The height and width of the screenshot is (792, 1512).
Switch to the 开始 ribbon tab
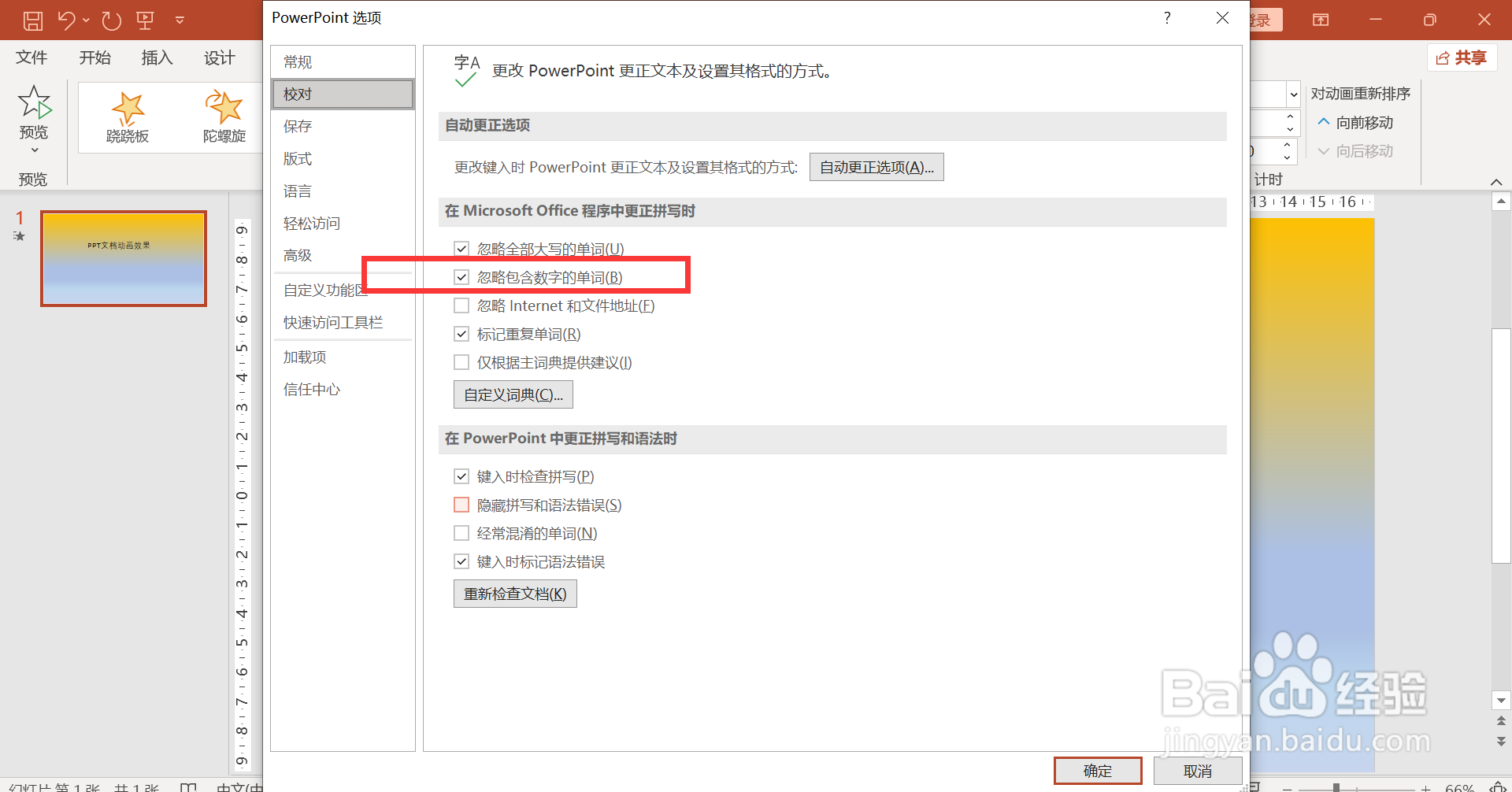click(94, 57)
